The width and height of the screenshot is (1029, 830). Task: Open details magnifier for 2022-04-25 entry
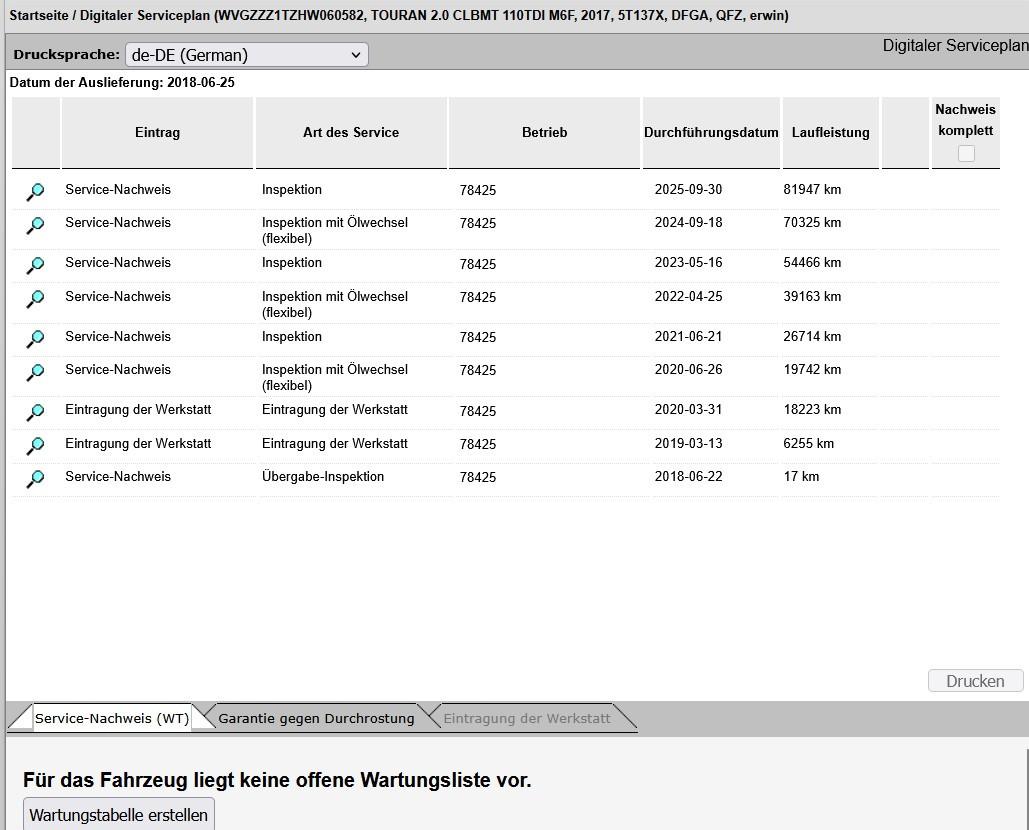pos(35,299)
